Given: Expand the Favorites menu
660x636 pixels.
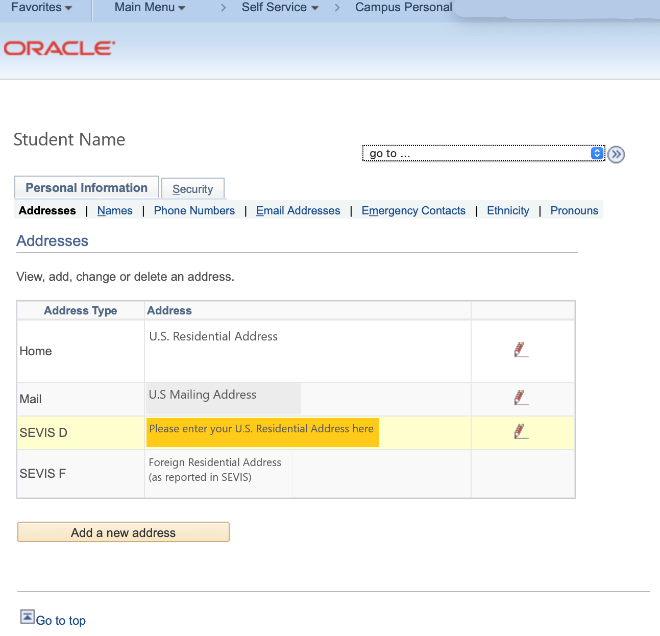Looking at the screenshot, I should [x=41, y=8].
